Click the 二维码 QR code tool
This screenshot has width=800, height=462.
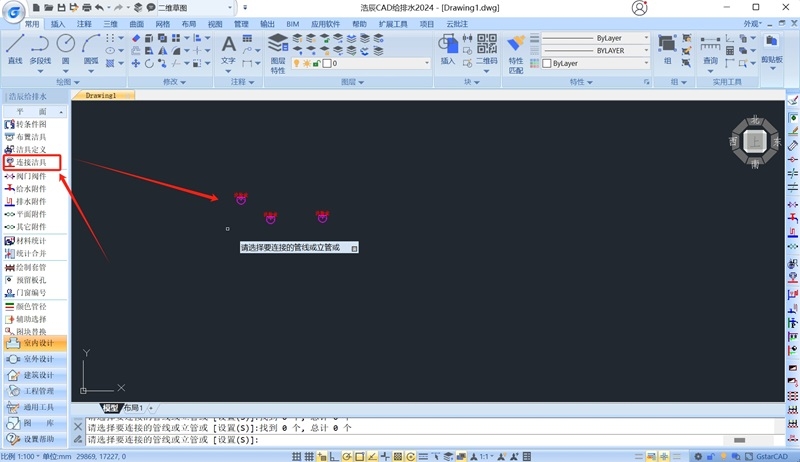(487, 49)
